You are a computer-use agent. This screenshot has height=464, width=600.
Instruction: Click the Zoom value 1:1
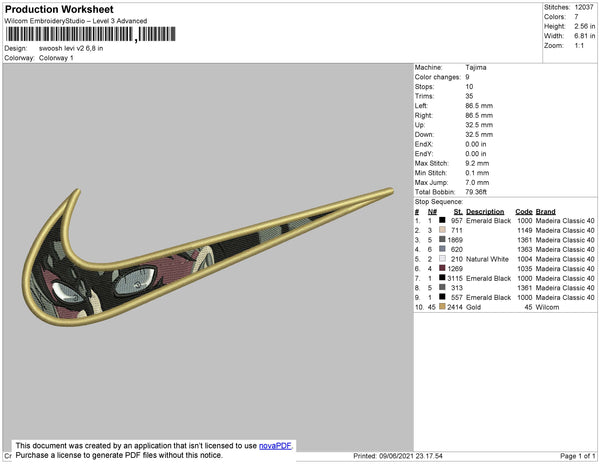pos(579,46)
